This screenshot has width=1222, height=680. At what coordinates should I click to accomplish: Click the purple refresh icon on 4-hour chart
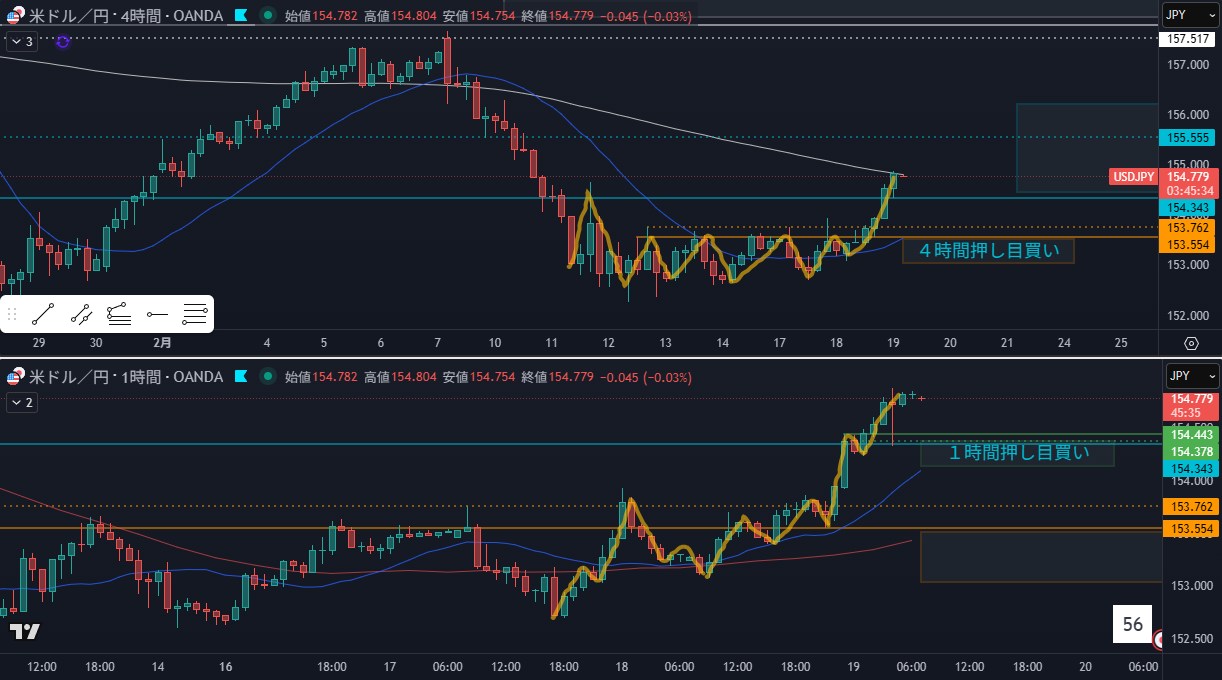(x=63, y=41)
